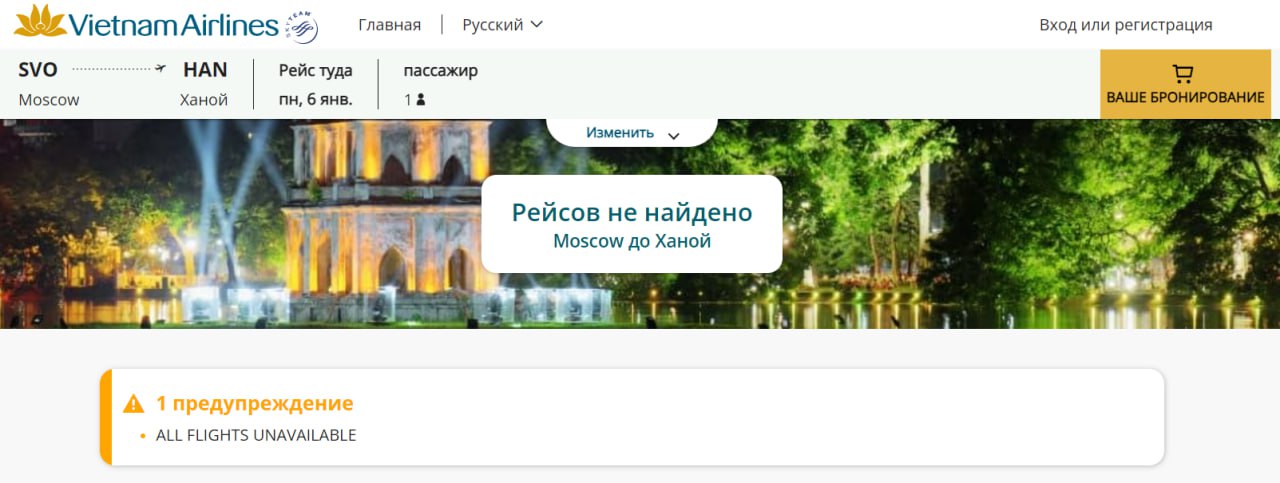This screenshot has width=1280, height=483.
Task: Open Вход или регистрация
Action: point(1125,25)
